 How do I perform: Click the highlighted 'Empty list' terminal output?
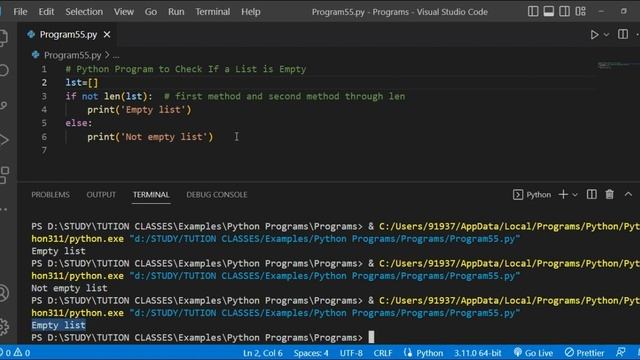[x=58, y=325]
